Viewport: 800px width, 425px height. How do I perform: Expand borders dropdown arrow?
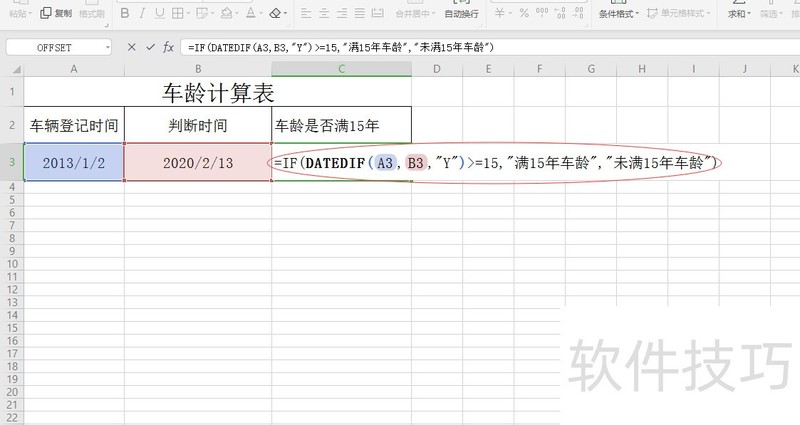188,14
